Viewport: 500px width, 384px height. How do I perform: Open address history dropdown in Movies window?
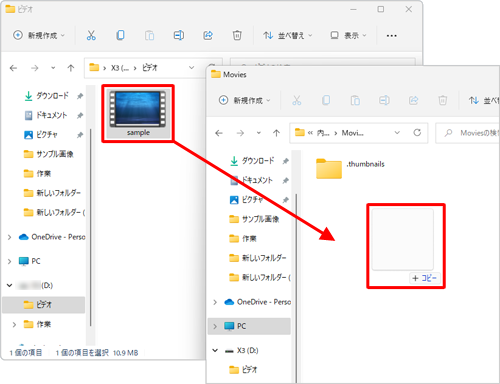(397, 133)
